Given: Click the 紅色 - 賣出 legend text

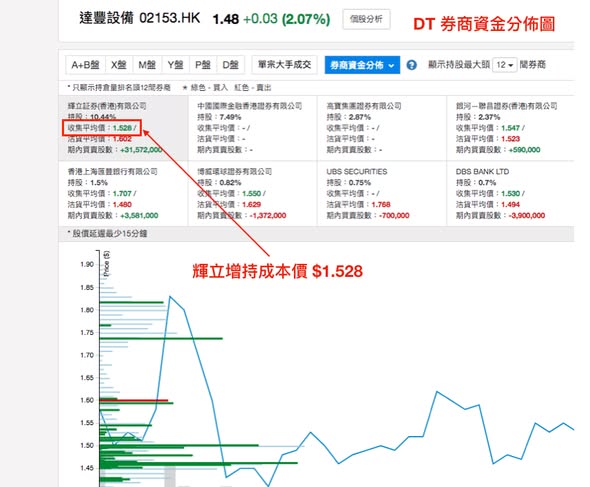Looking at the screenshot, I should tap(252, 88).
